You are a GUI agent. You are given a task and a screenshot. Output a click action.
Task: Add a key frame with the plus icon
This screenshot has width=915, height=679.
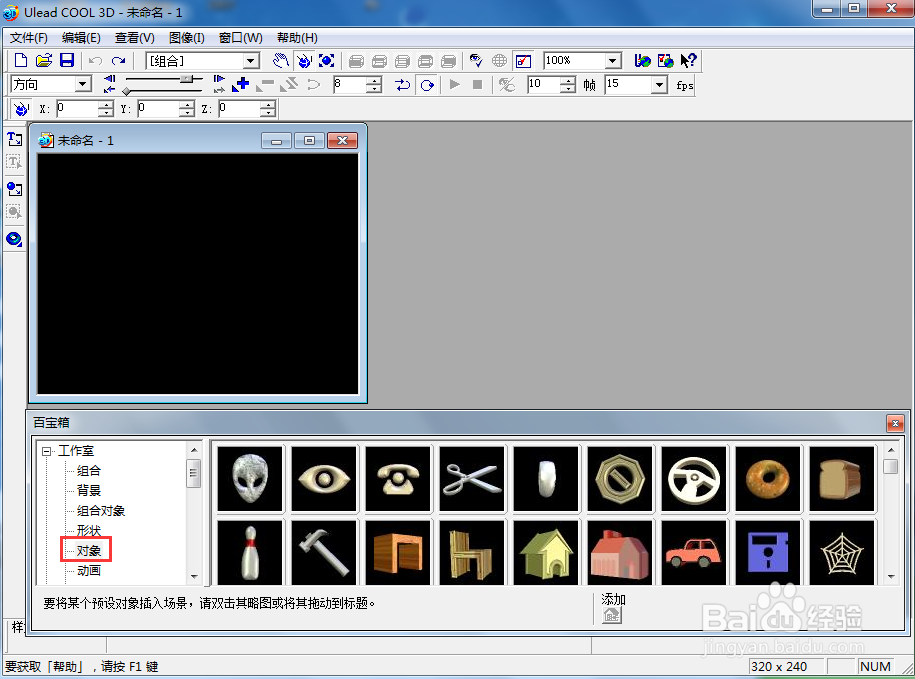click(240, 85)
